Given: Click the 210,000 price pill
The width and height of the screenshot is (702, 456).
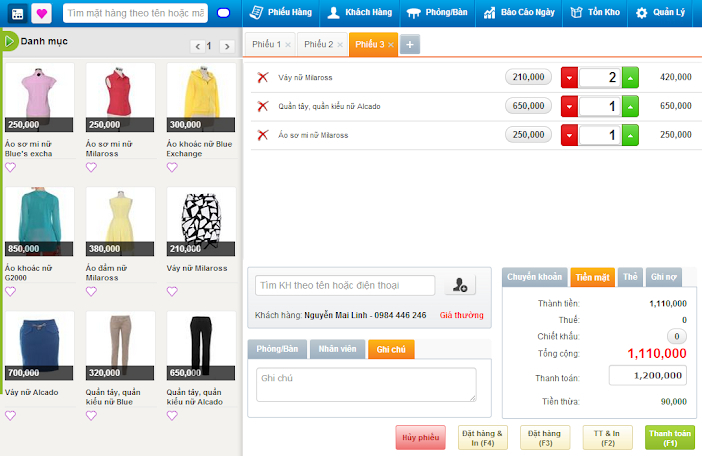Looking at the screenshot, I should (x=529, y=77).
